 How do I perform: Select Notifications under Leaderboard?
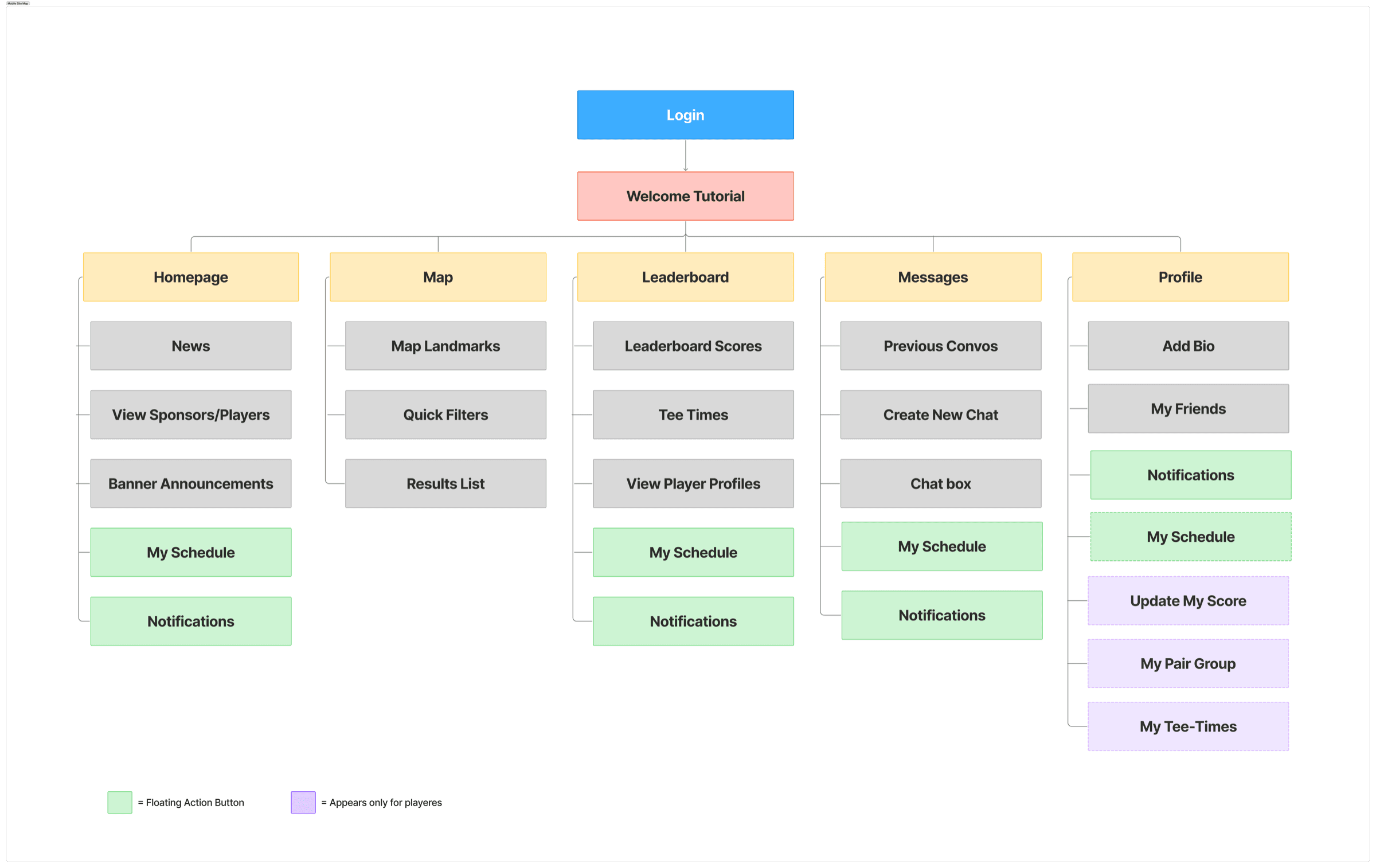click(x=693, y=621)
